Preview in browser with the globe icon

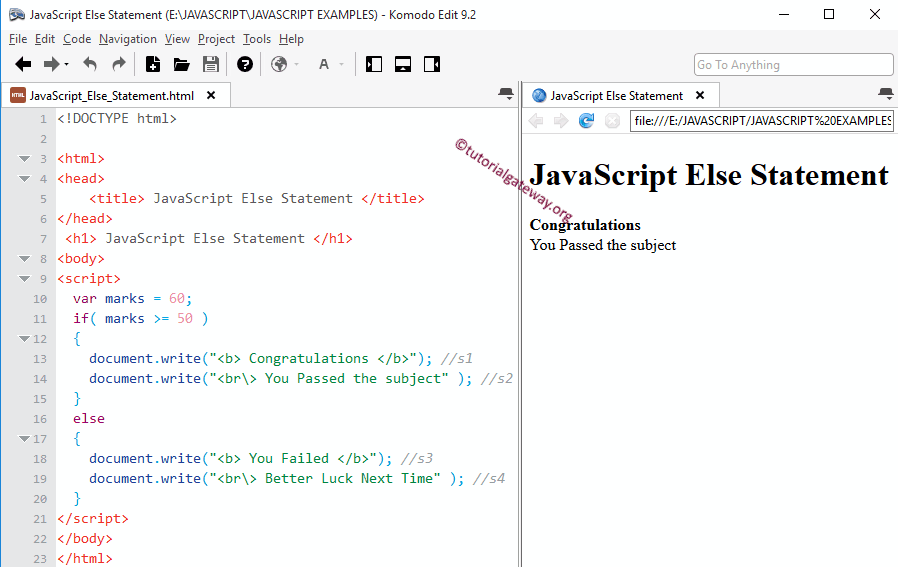(x=279, y=64)
